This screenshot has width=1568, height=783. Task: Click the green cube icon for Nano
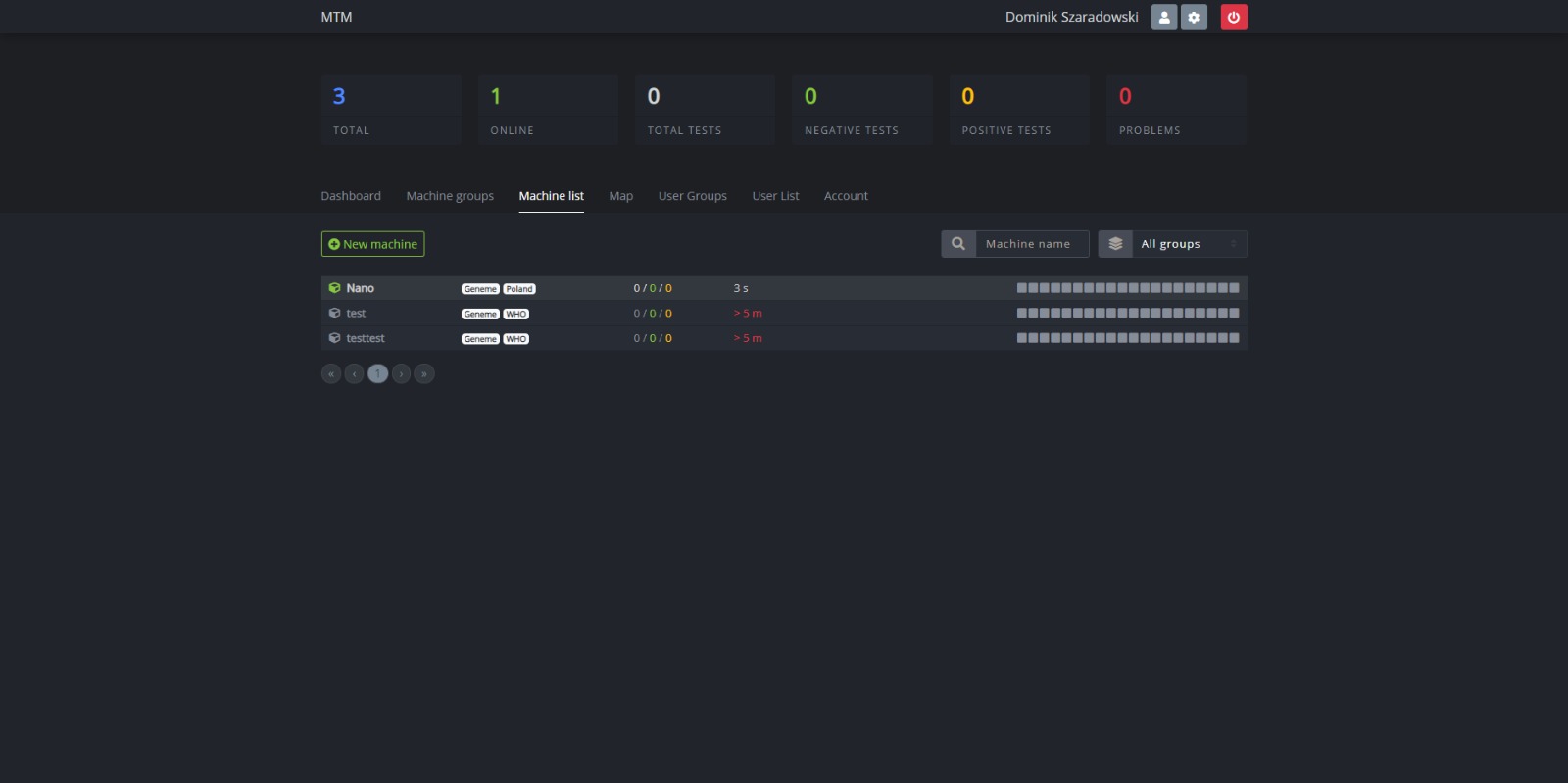click(x=334, y=288)
